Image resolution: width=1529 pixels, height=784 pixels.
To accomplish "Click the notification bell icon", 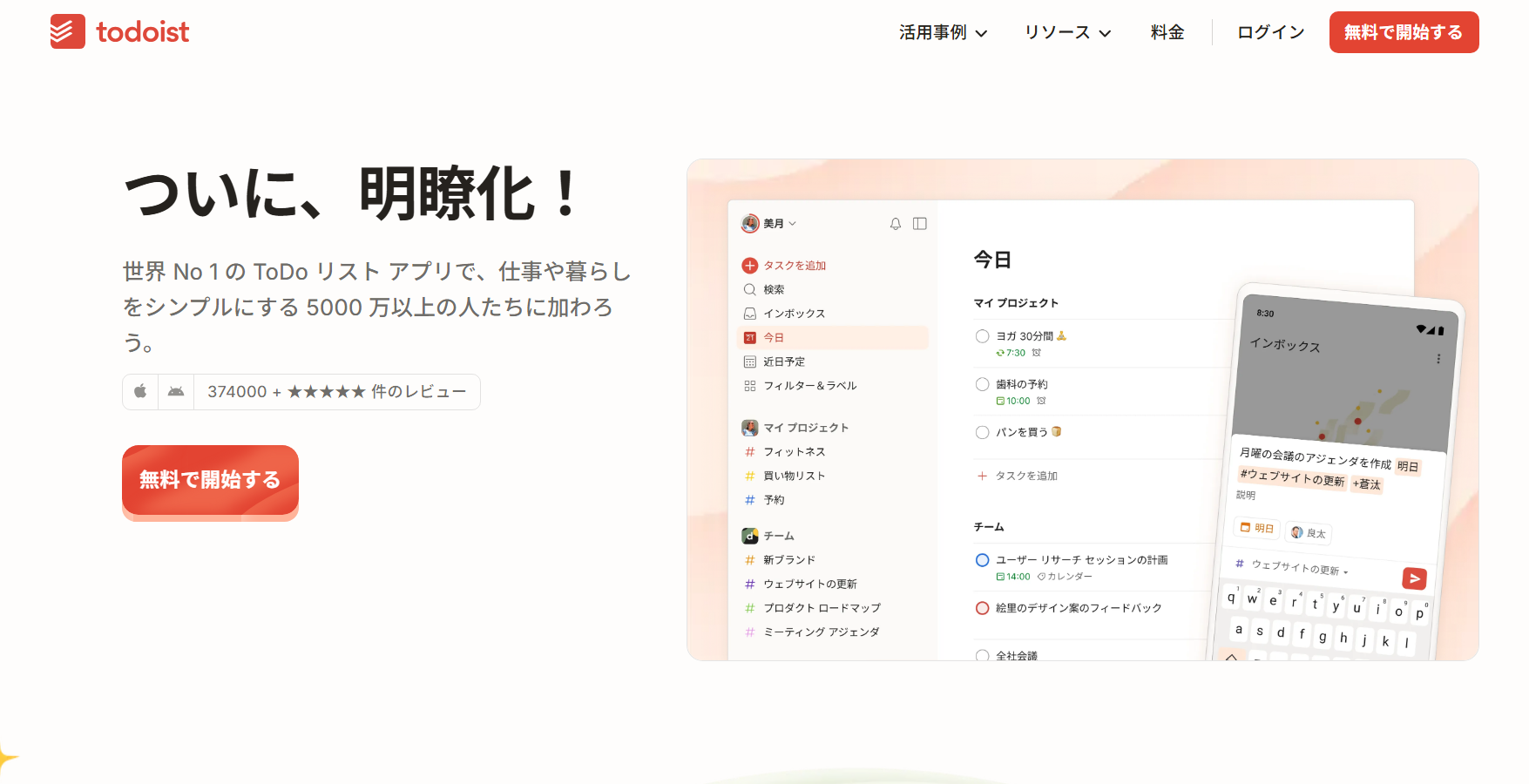I will click(x=895, y=224).
